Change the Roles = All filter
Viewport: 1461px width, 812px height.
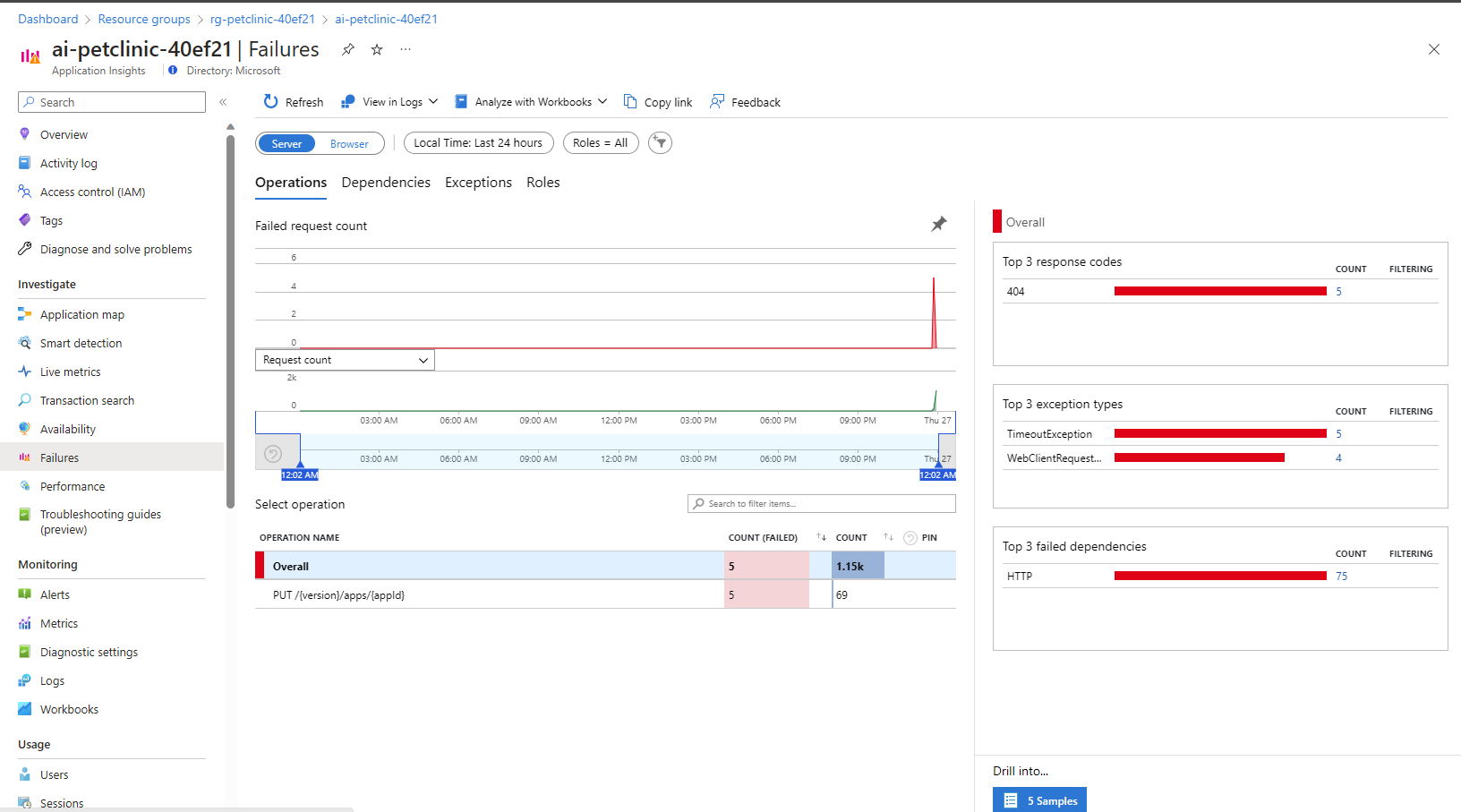pos(601,143)
